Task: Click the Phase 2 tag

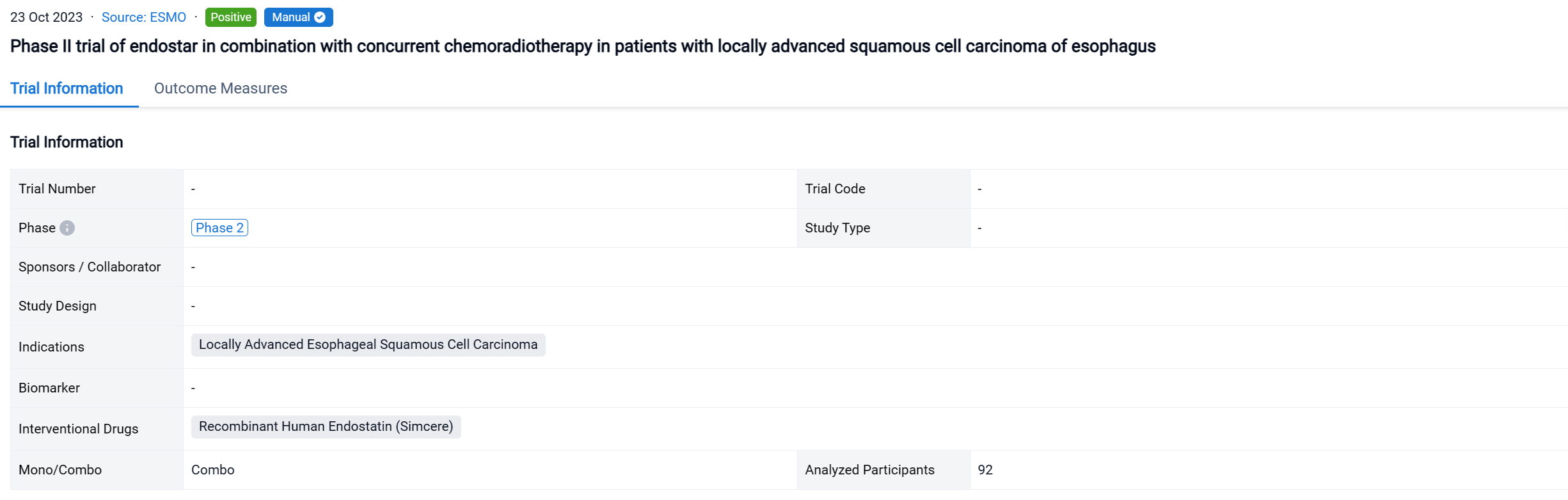Action: pos(219,228)
